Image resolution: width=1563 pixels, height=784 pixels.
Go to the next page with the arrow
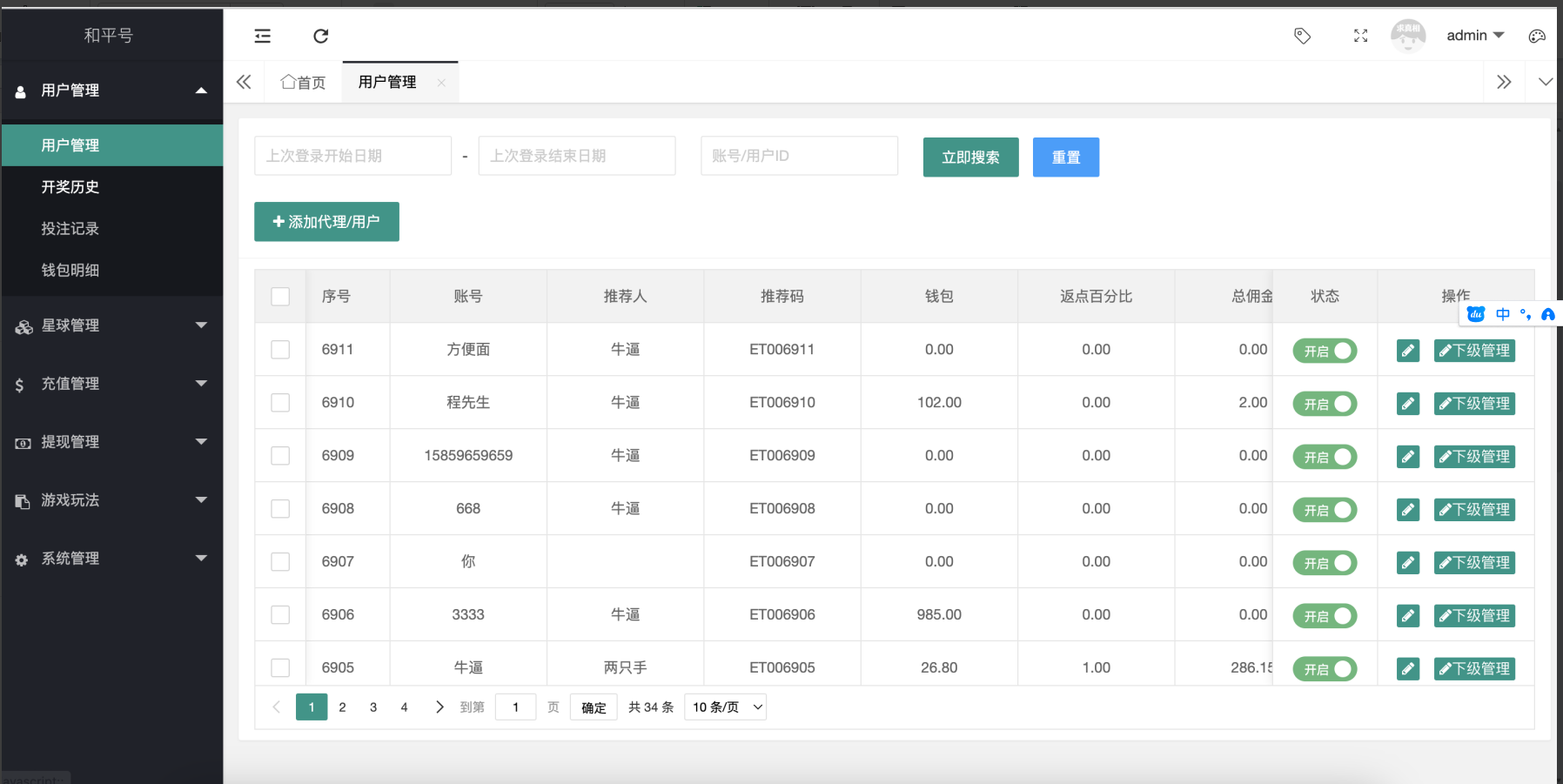[x=439, y=707]
